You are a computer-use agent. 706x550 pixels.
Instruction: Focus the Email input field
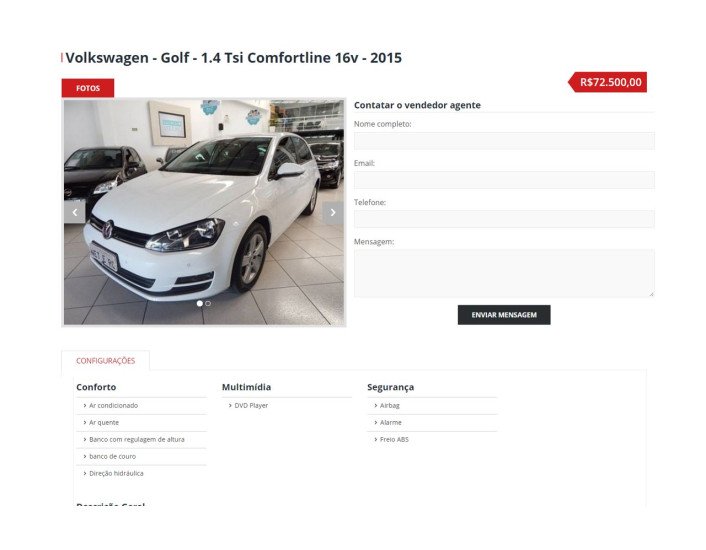[504, 180]
